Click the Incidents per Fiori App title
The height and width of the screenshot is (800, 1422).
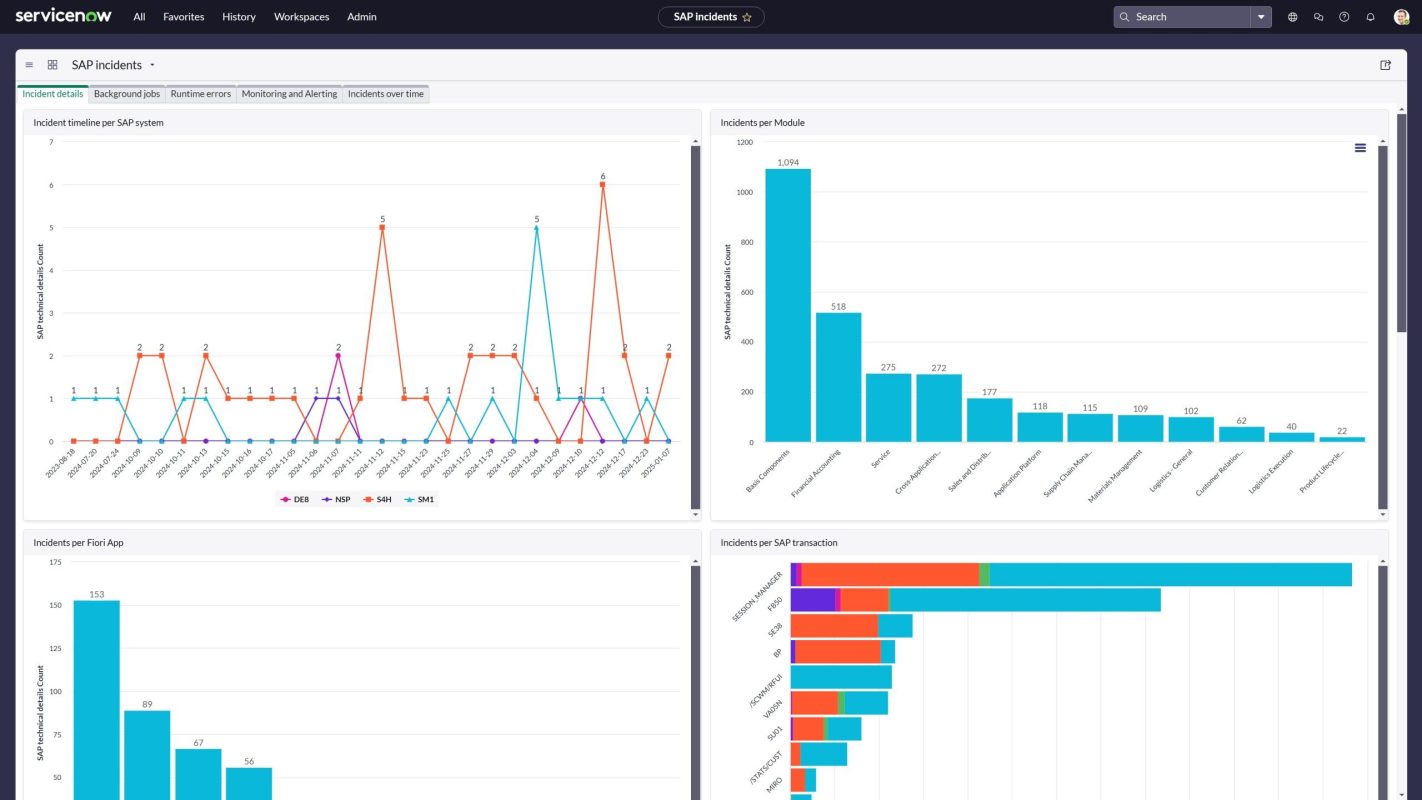click(x=78, y=543)
